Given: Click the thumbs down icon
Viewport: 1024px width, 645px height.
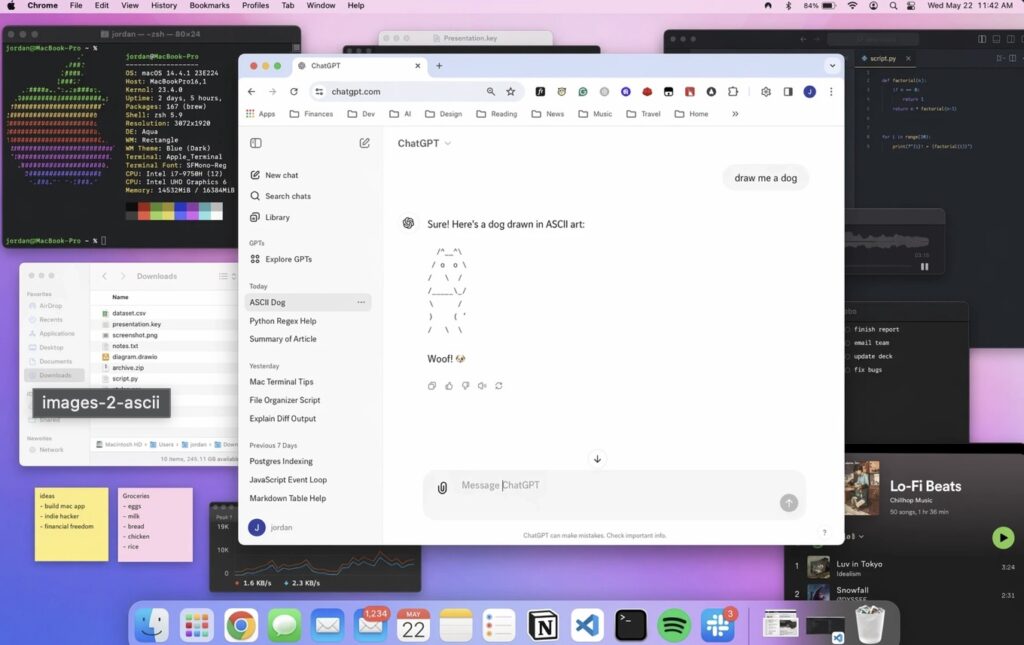Looking at the screenshot, I should [465, 386].
